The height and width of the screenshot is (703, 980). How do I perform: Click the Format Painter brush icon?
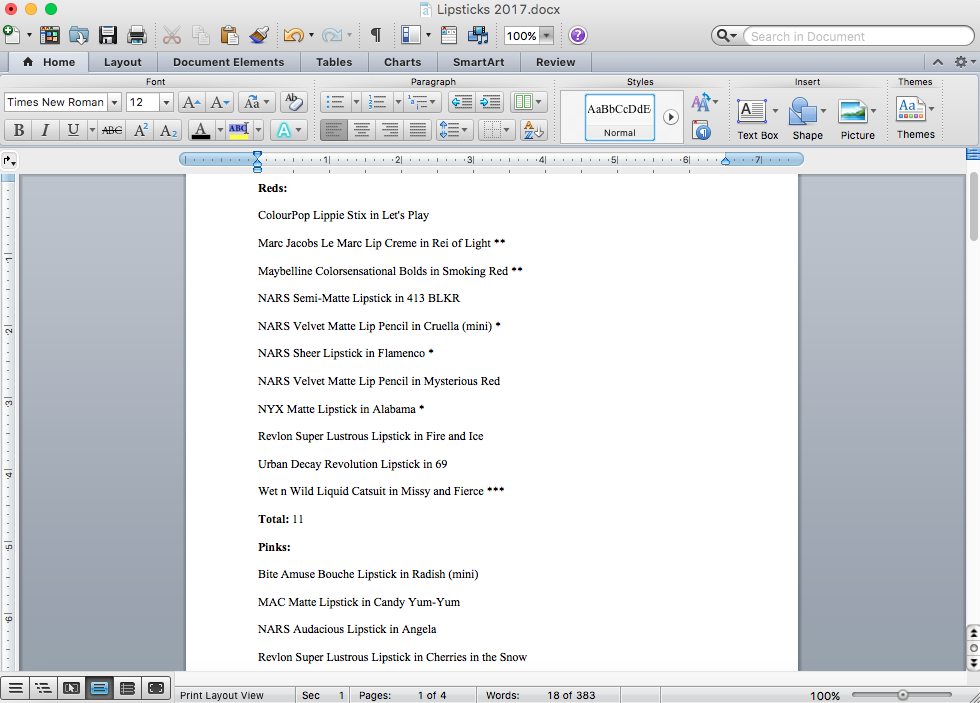click(259, 35)
